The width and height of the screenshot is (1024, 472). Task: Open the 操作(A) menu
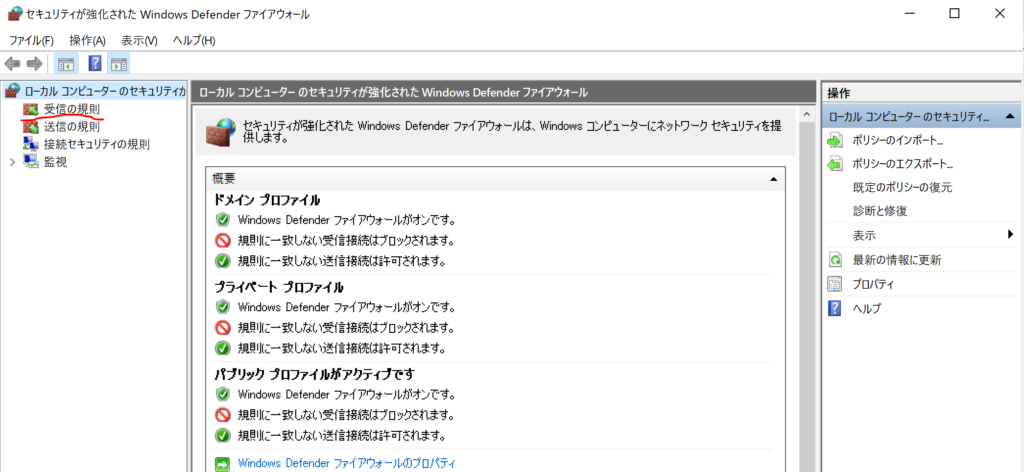coord(87,40)
